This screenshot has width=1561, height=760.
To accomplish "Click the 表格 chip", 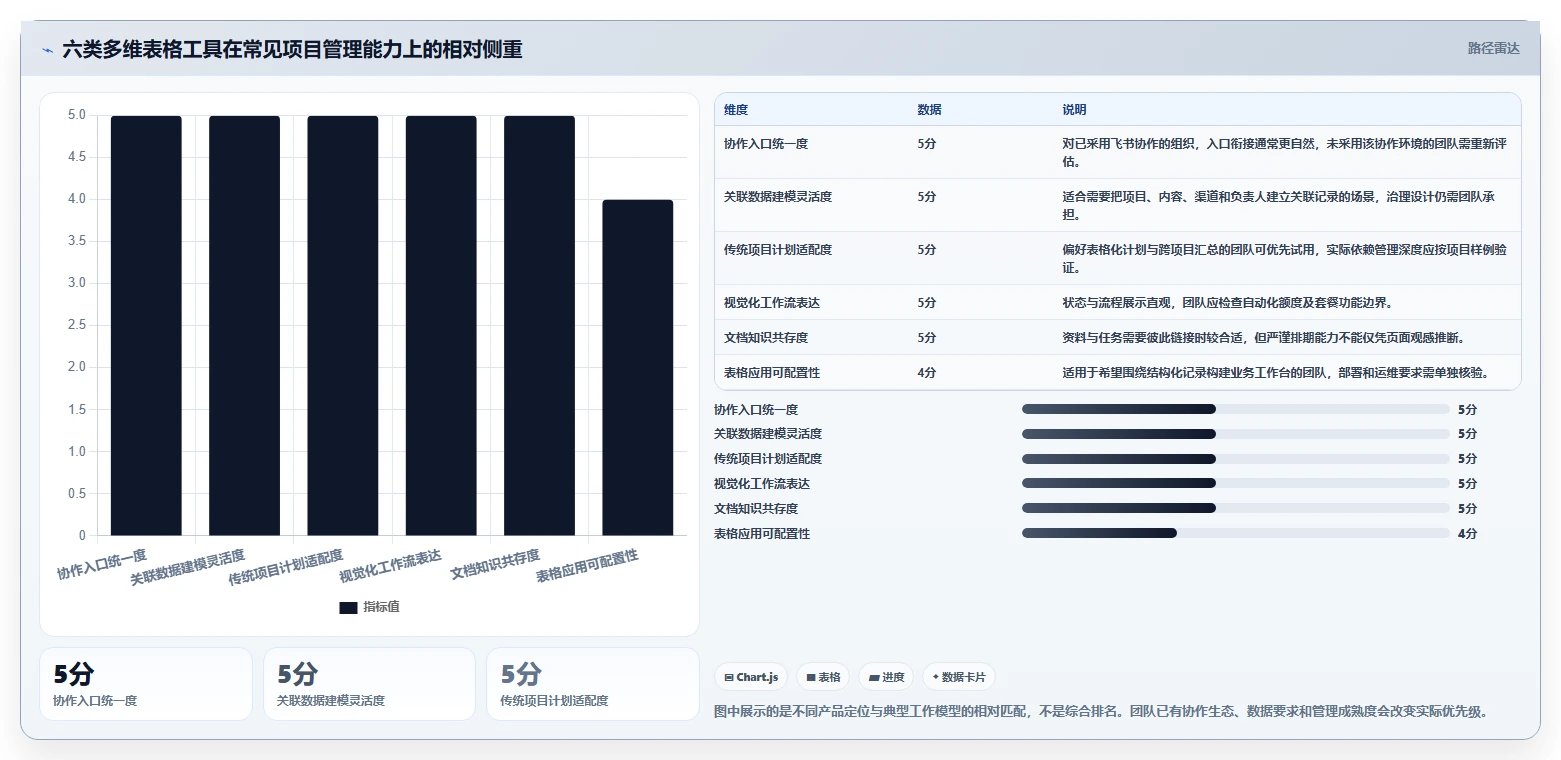I will point(823,677).
